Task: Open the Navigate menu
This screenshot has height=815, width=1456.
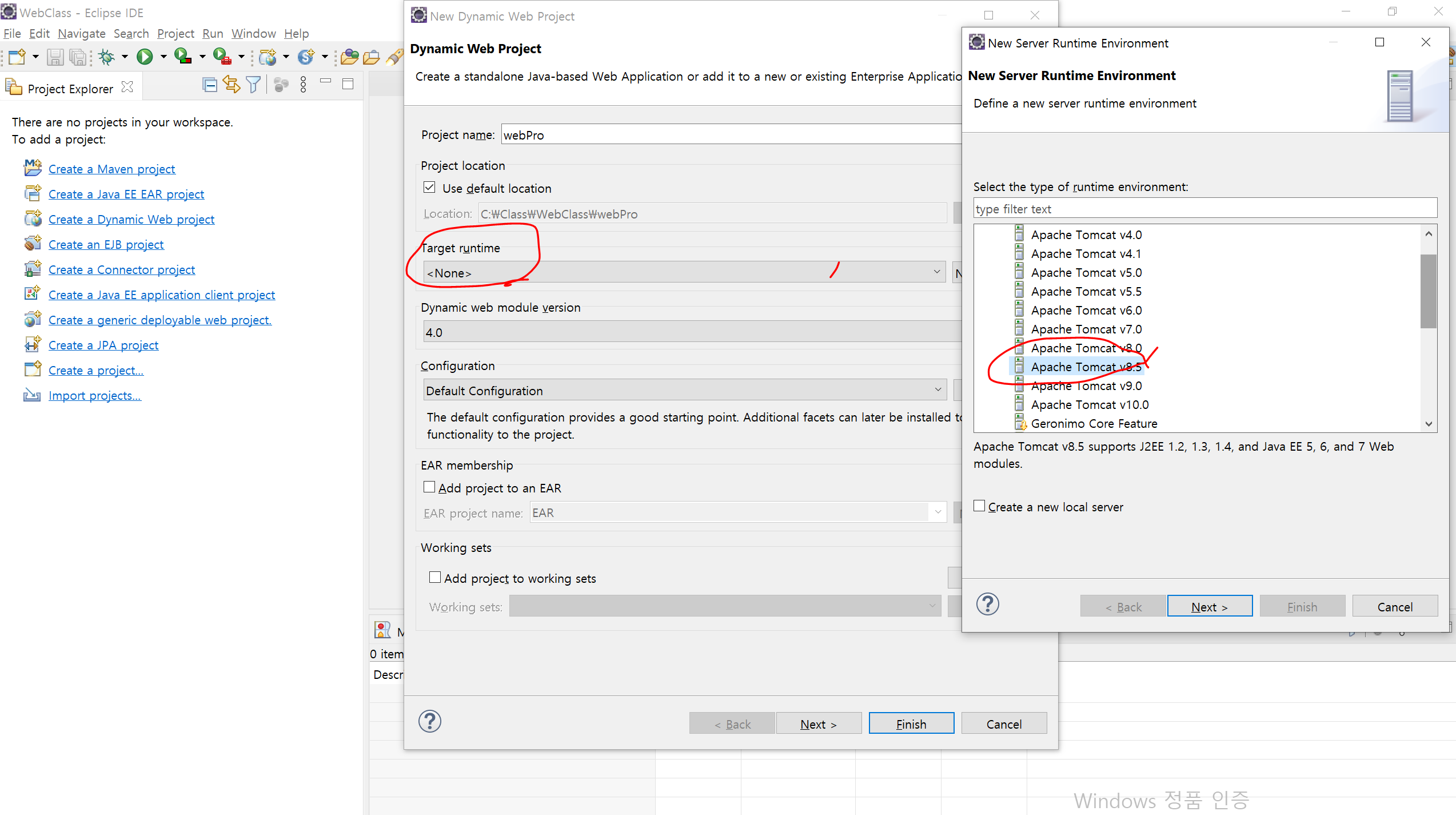Action: tap(82, 33)
